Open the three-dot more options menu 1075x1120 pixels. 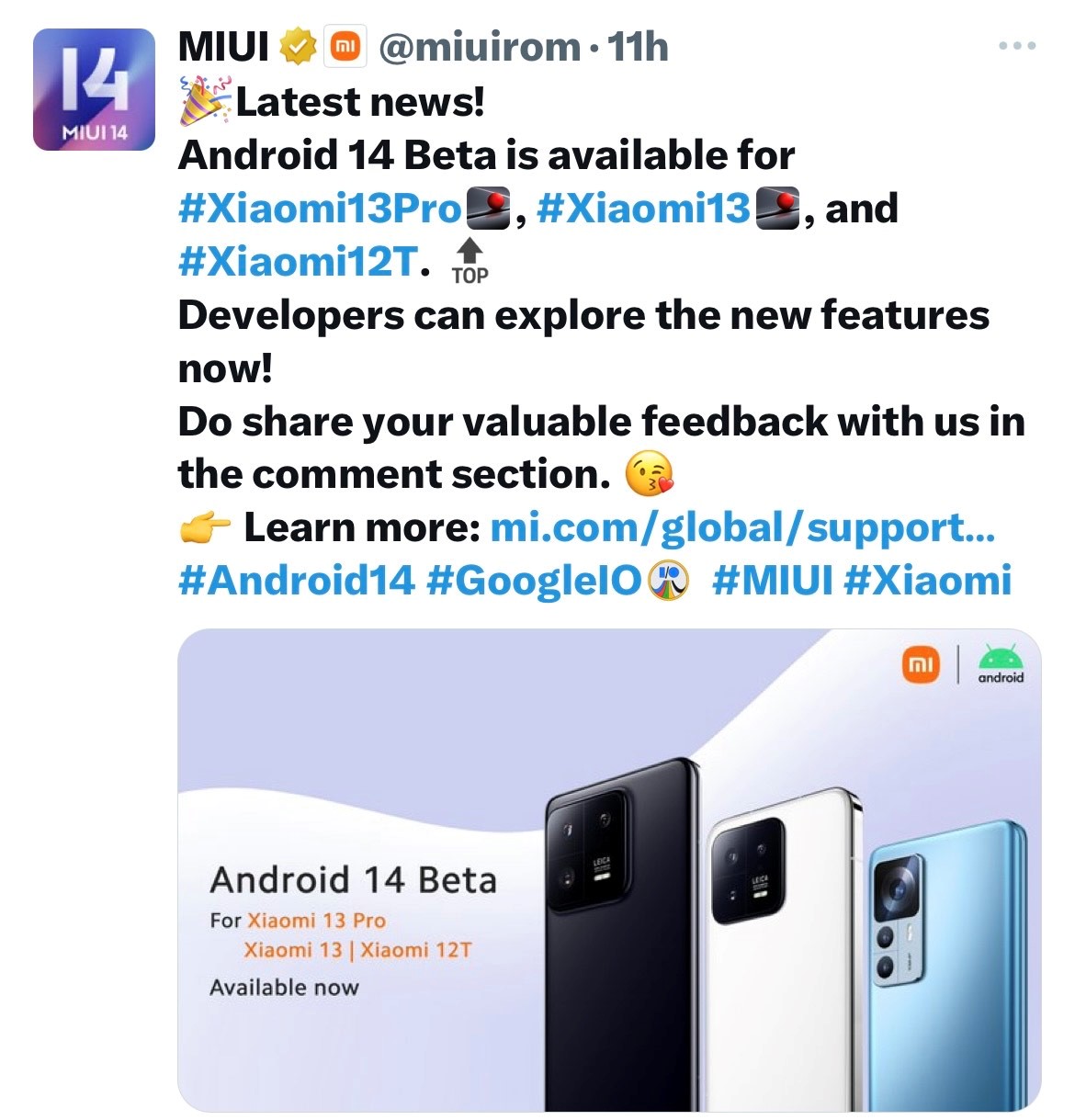[1018, 45]
